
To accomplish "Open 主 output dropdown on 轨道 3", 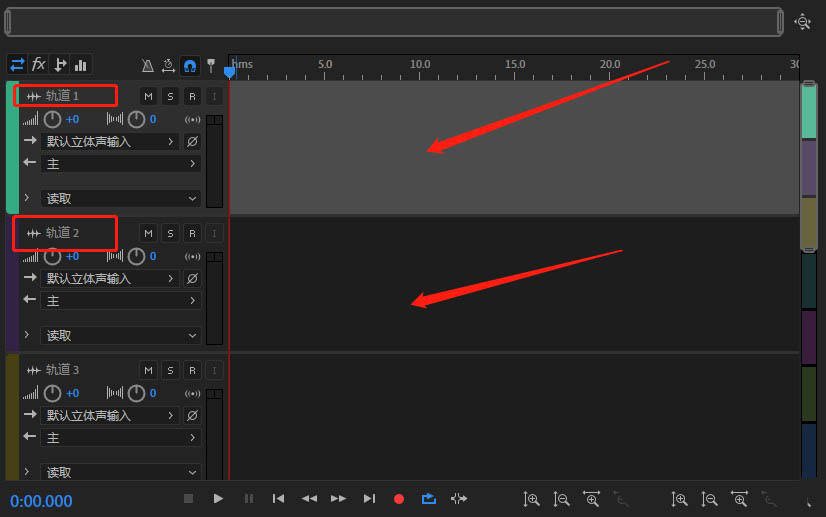I will [x=121, y=438].
